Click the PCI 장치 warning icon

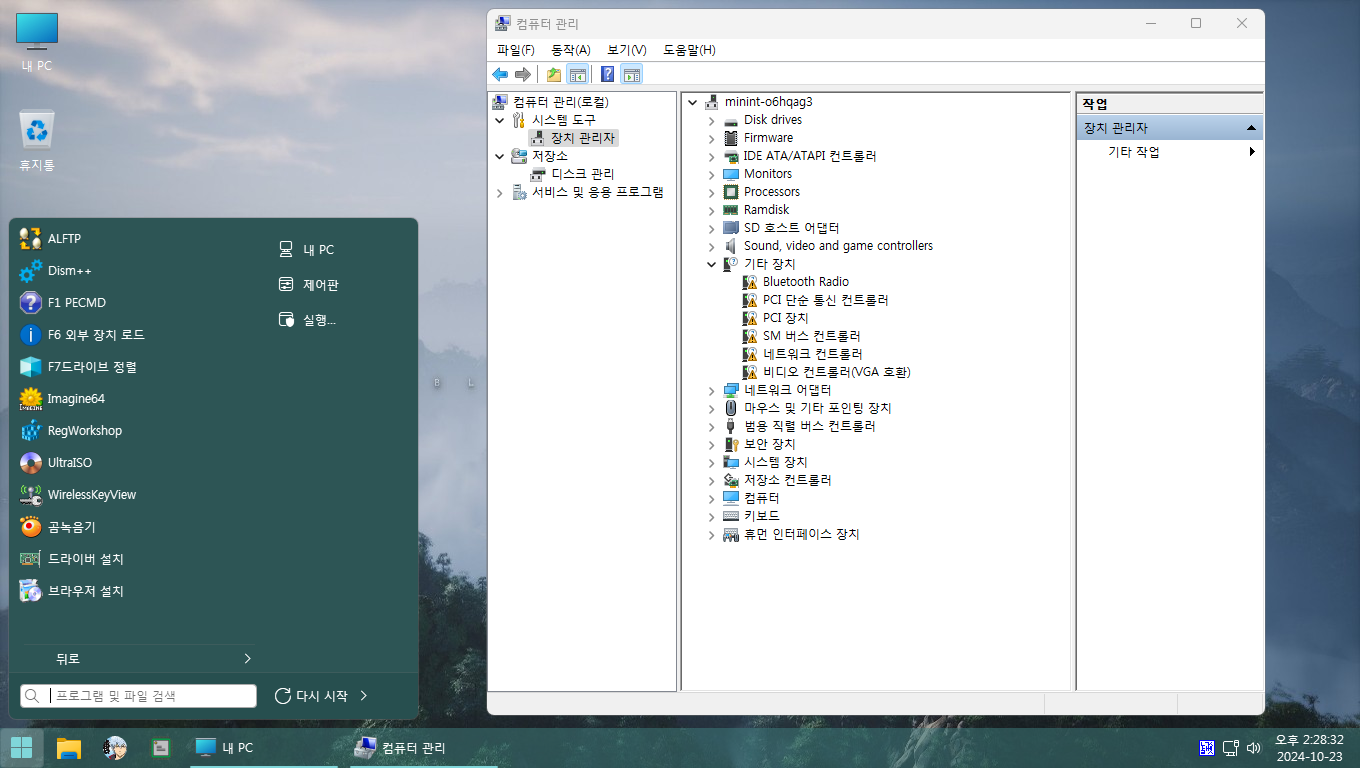tap(750, 318)
